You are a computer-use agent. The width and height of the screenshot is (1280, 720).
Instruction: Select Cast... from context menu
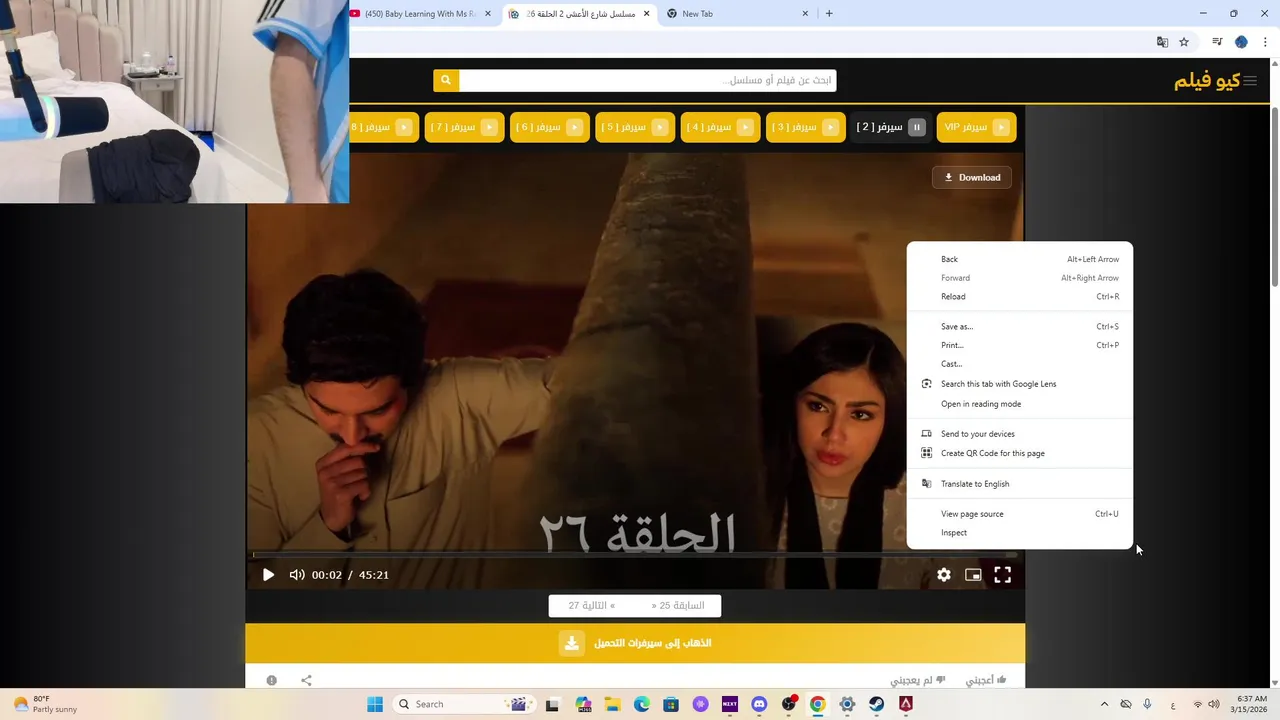tap(1020, 364)
